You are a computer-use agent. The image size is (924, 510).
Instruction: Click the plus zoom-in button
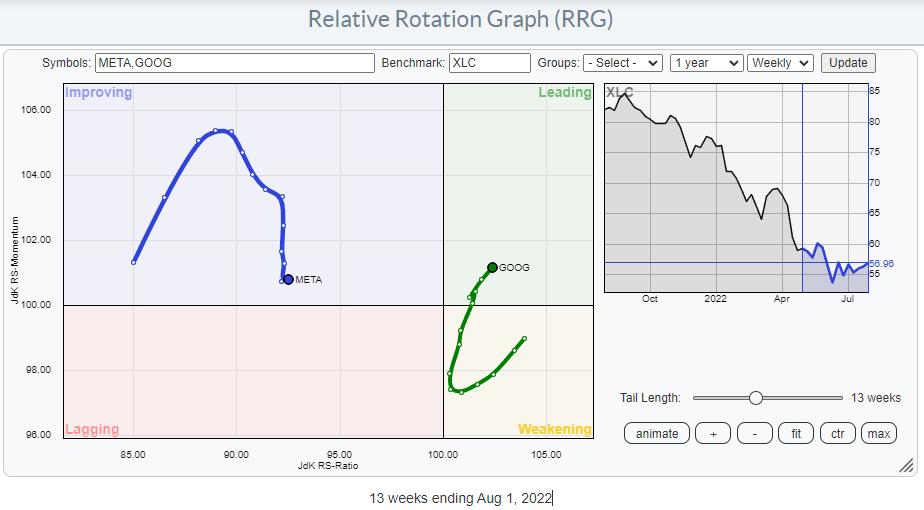coord(713,433)
